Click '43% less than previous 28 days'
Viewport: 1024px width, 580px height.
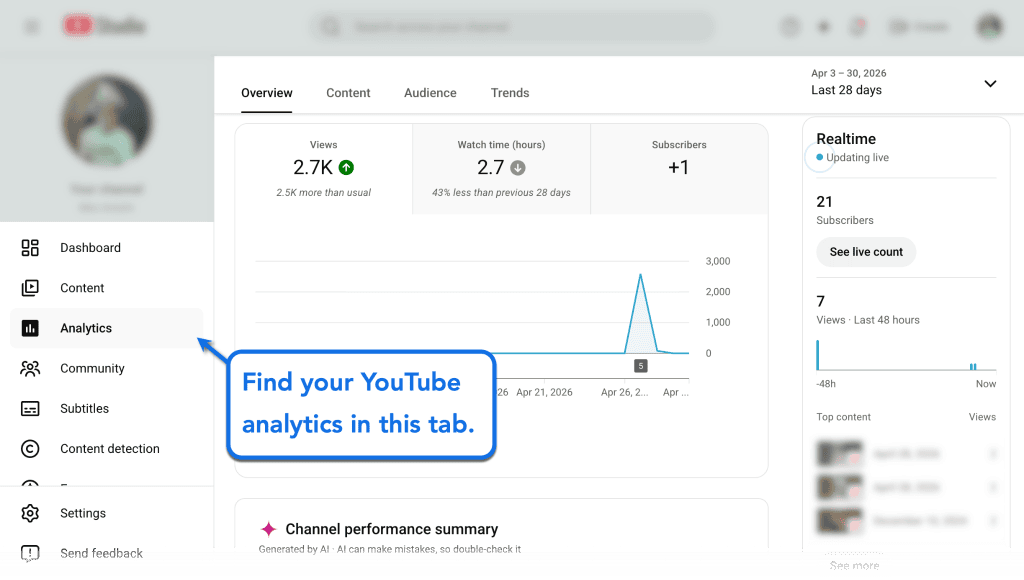point(502,193)
